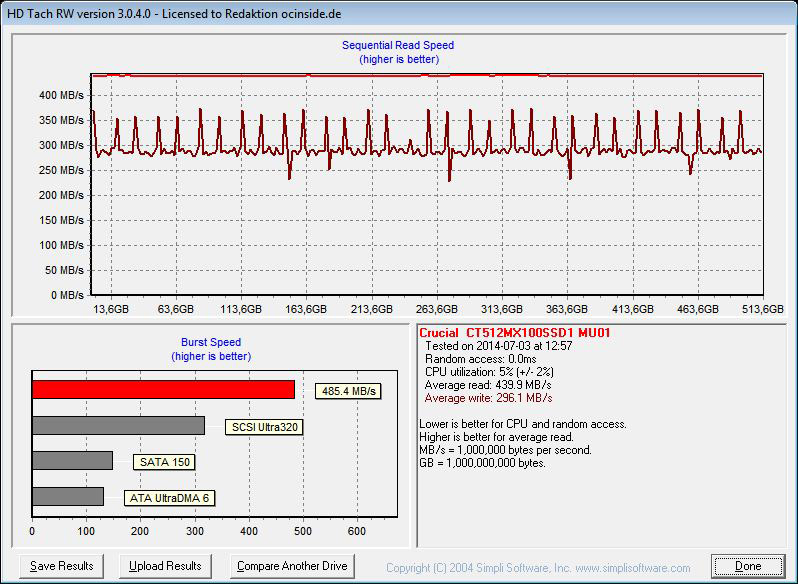Click the 63,6GB axis label
798x584 pixels.
pyautogui.click(x=176, y=309)
